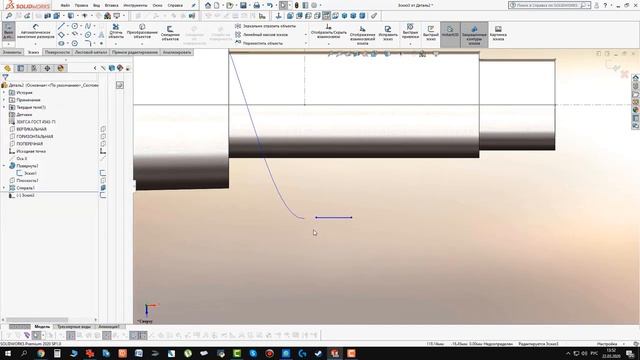Click the Save icon in title toolbar
Image resolution: width=640 pixels, height=360 pixels.
pos(243,5)
